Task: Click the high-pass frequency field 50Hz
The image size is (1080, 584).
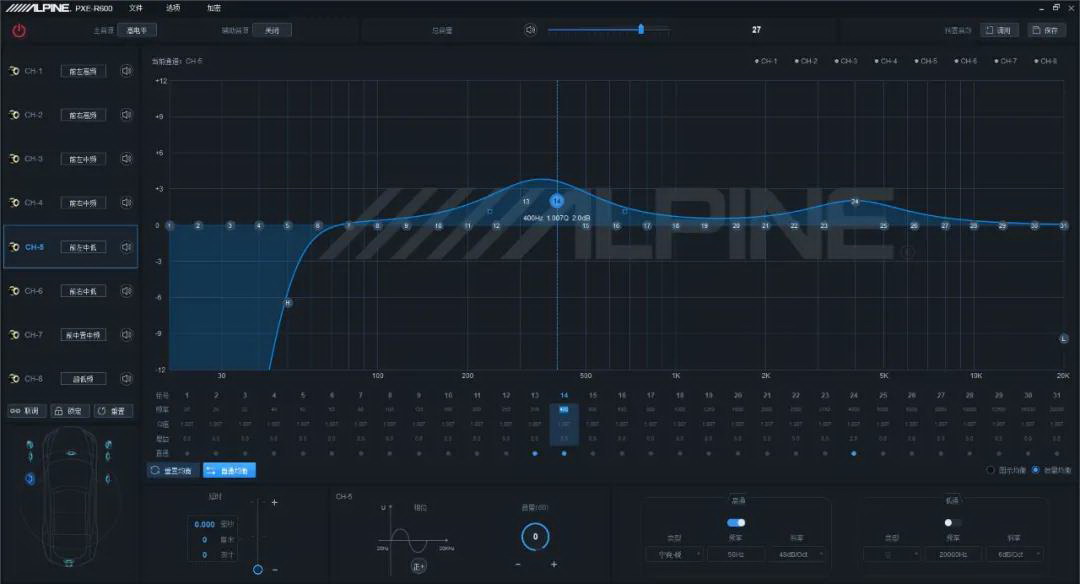Action: click(736, 554)
